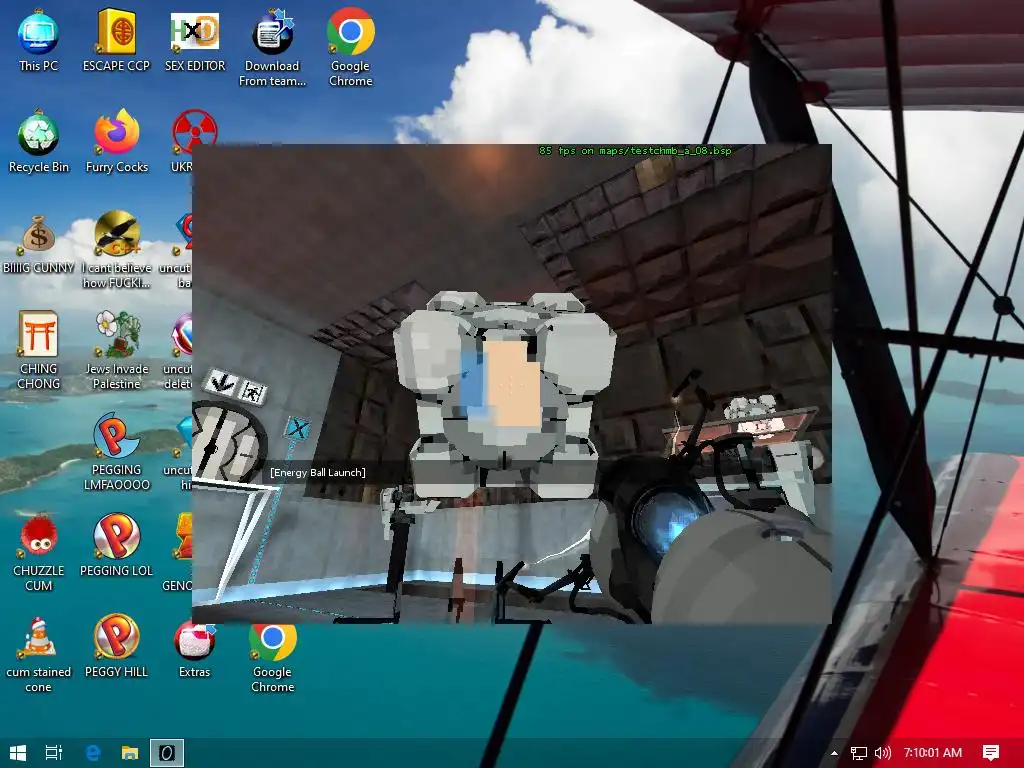Click the companion cube in the game window
1024x768 pixels.
pyautogui.click(x=503, y=392)
